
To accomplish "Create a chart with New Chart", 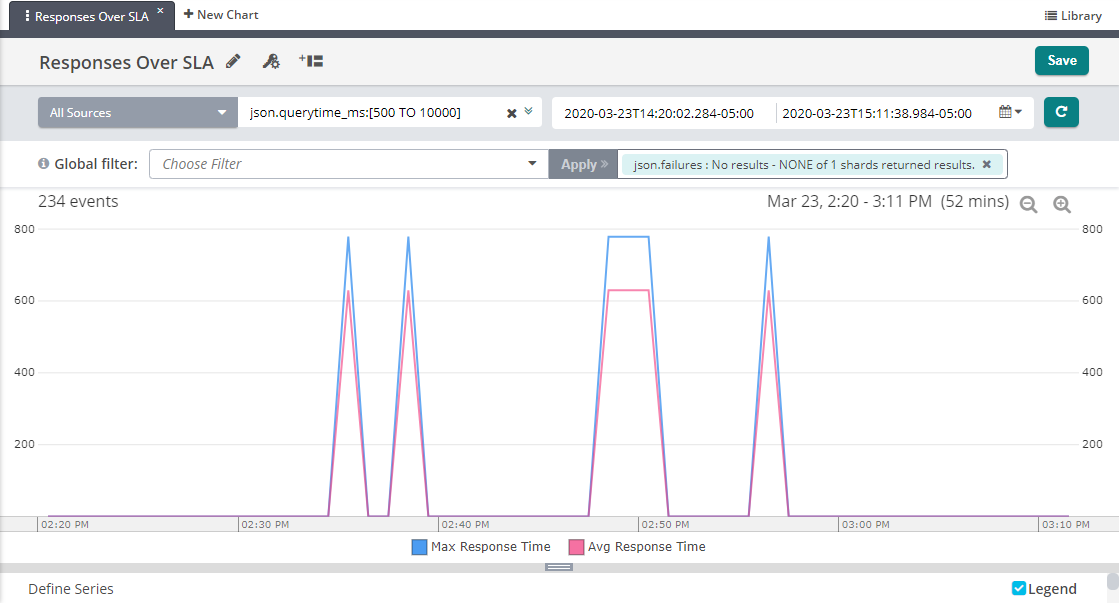I will coord(221,14).
